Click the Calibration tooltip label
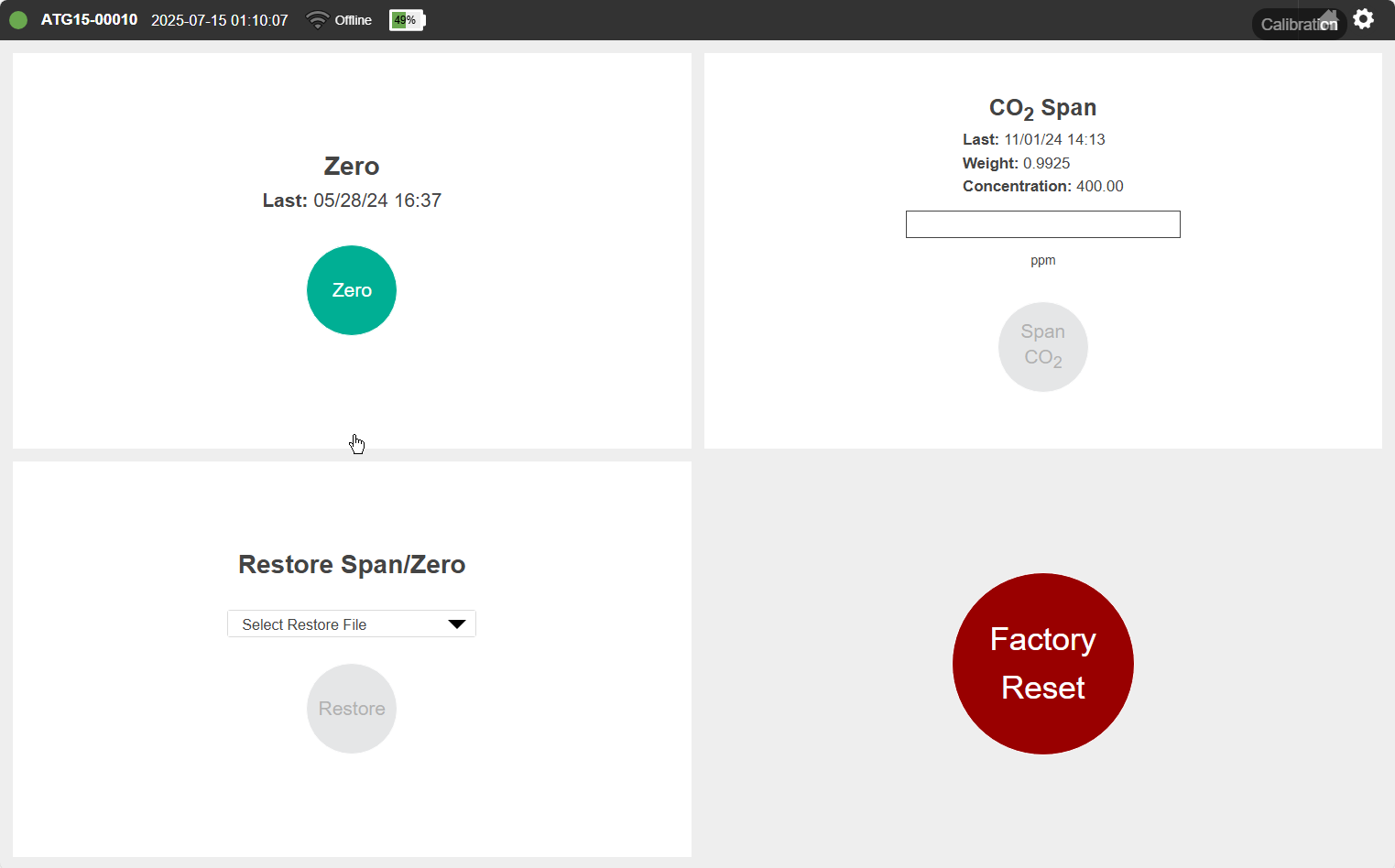This screenshot has width=1395, height=868. (1291, 25)
